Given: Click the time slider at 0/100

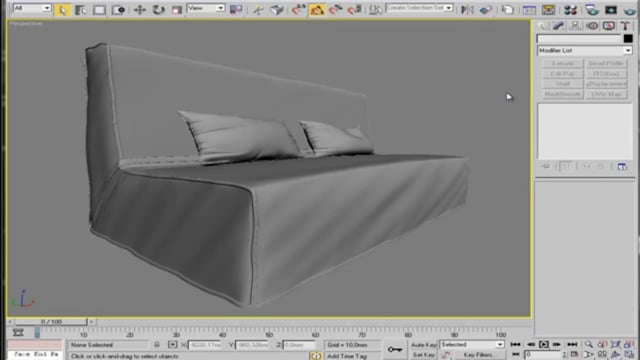Looking at the screenshot, I should tap(51, 322).
